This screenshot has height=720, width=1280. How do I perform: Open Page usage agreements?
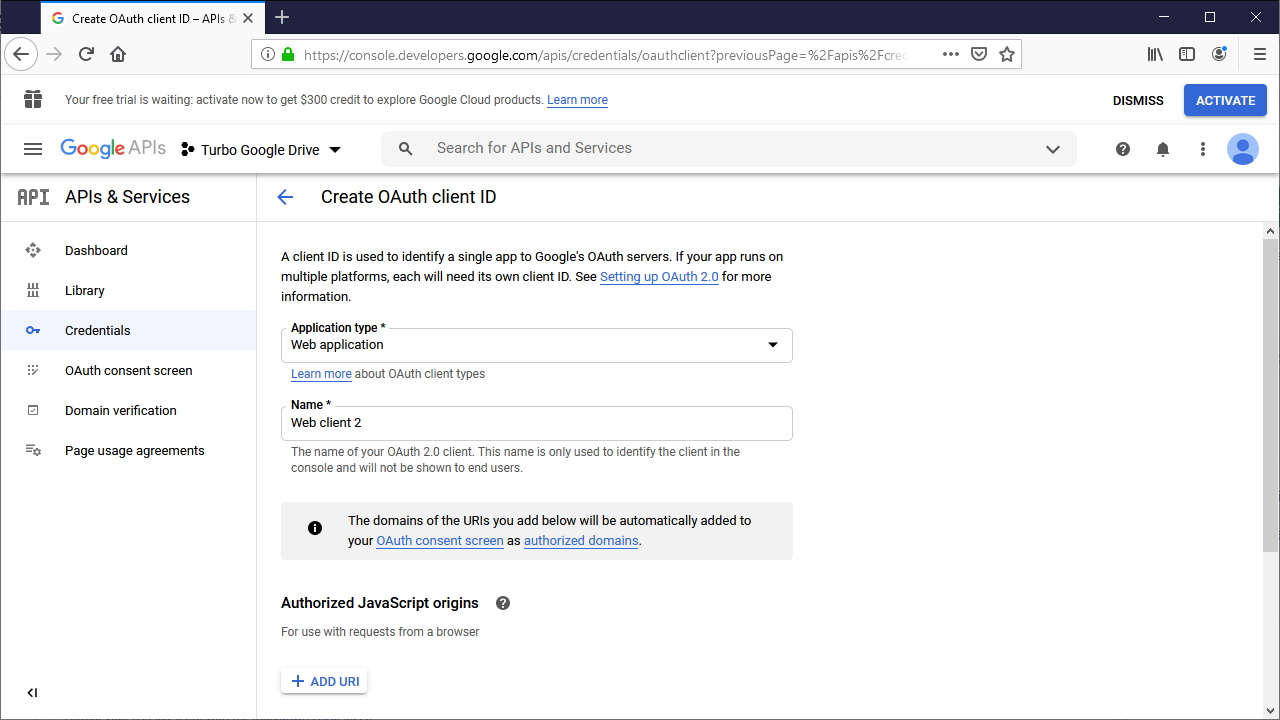click(x=134, y=450)
